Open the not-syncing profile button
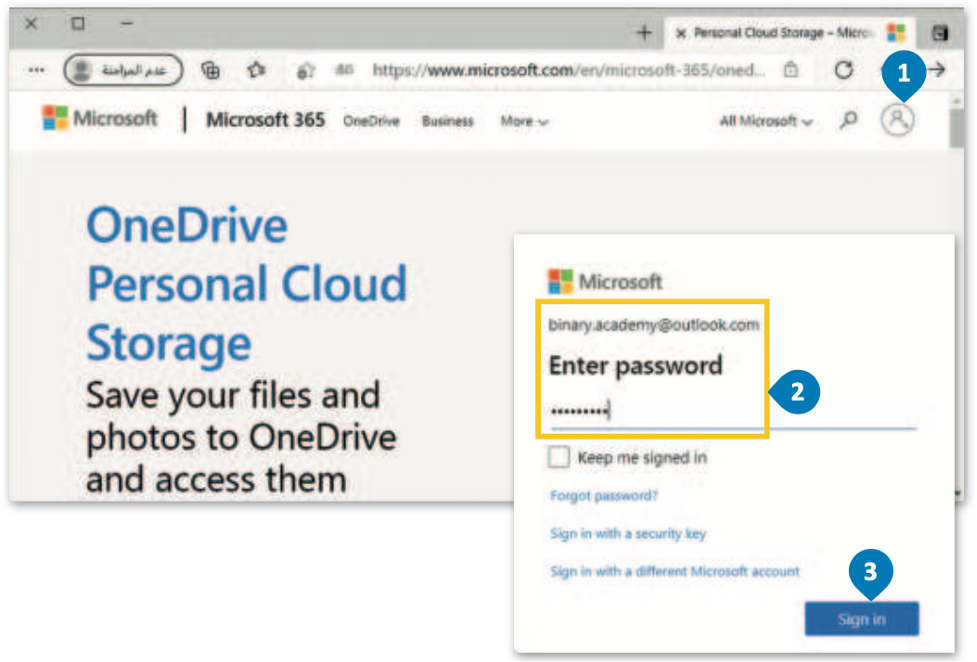The image size is (977, 662). (123, 70)
